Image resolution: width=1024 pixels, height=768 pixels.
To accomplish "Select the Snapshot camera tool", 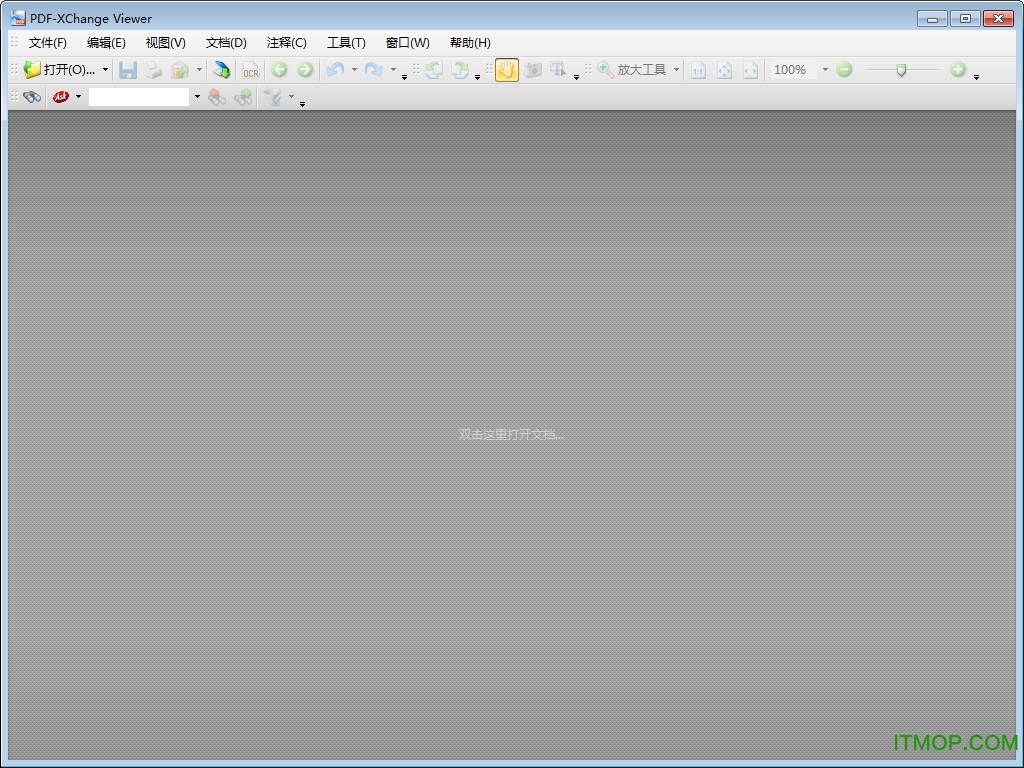I will pos(533,70).
